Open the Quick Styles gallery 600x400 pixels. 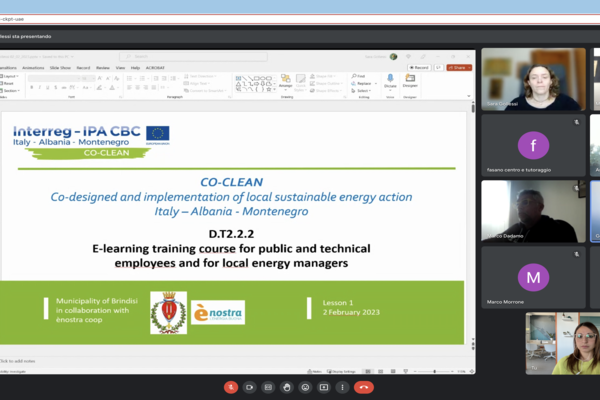301,83
